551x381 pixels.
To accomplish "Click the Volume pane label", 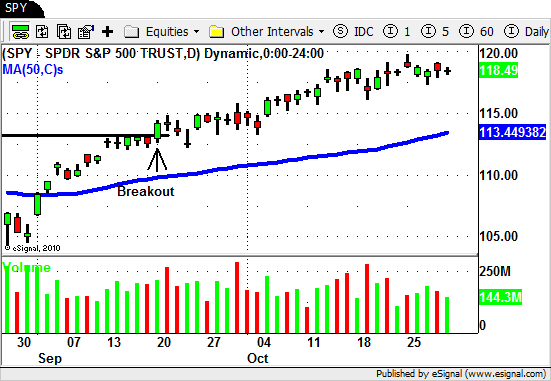I will pyautogui.click(x=27, y=267).
